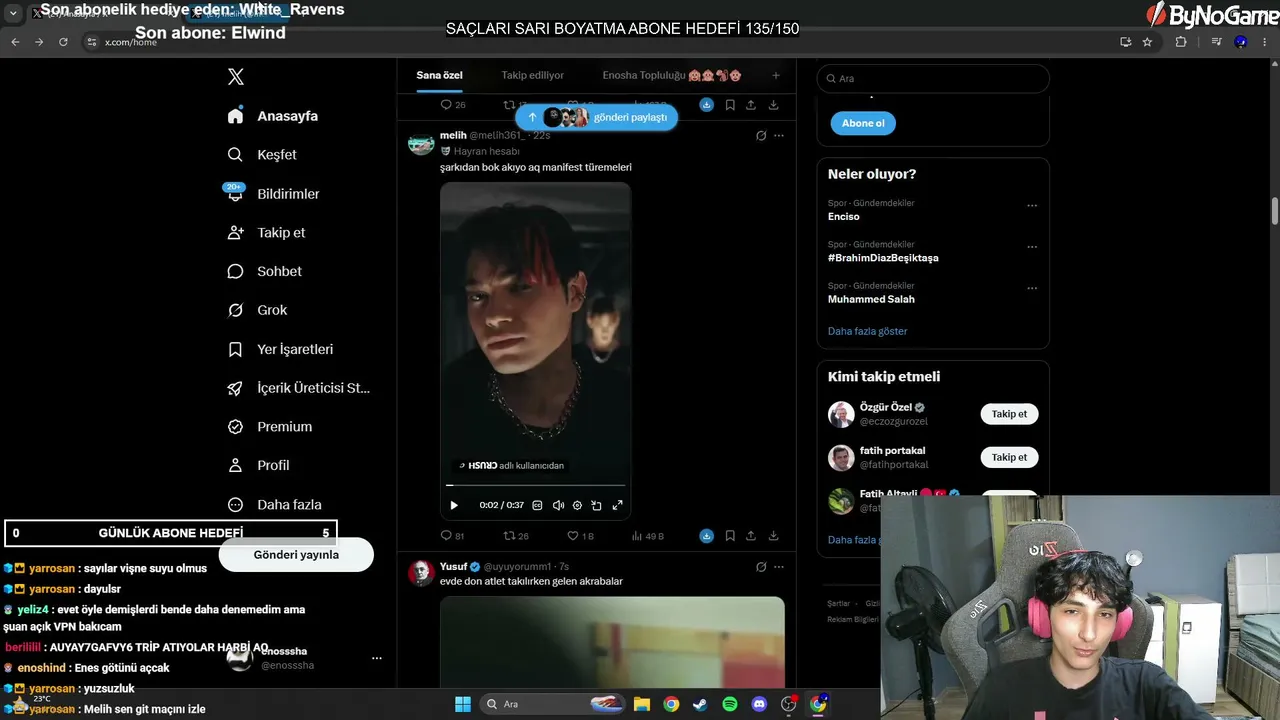
Task: Click Gönderi yayınla post button
Action: pyautogui.click(x=296, y=555)
